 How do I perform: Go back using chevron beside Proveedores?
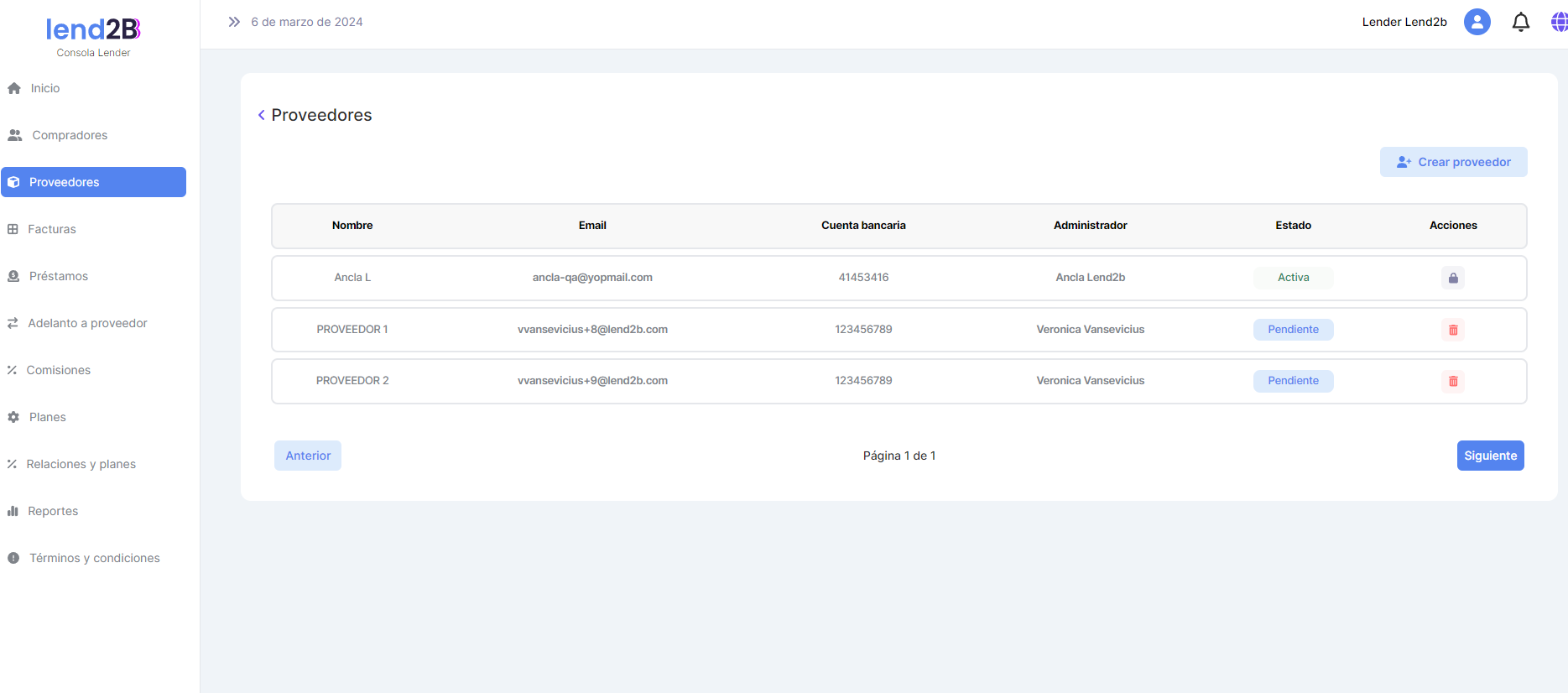[x=262, y=115]
